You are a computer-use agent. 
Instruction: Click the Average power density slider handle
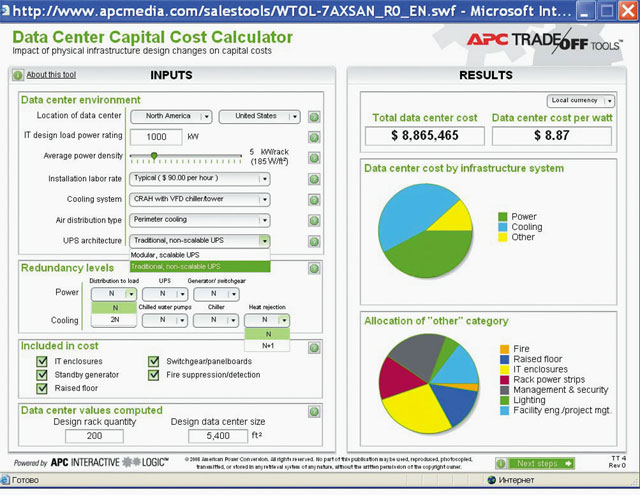click(154, 155)
